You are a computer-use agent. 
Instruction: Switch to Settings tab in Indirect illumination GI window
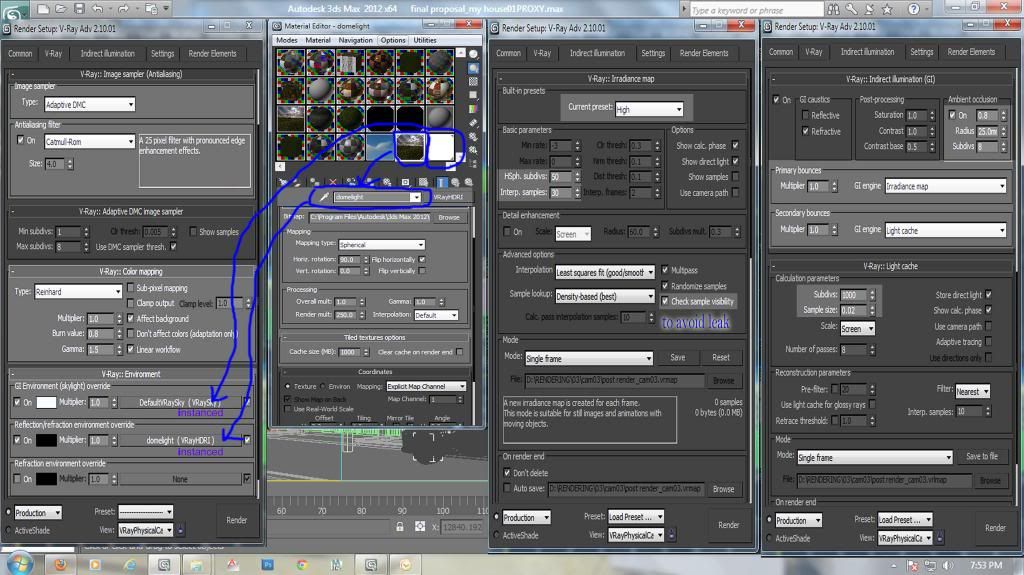click(921, 52)
